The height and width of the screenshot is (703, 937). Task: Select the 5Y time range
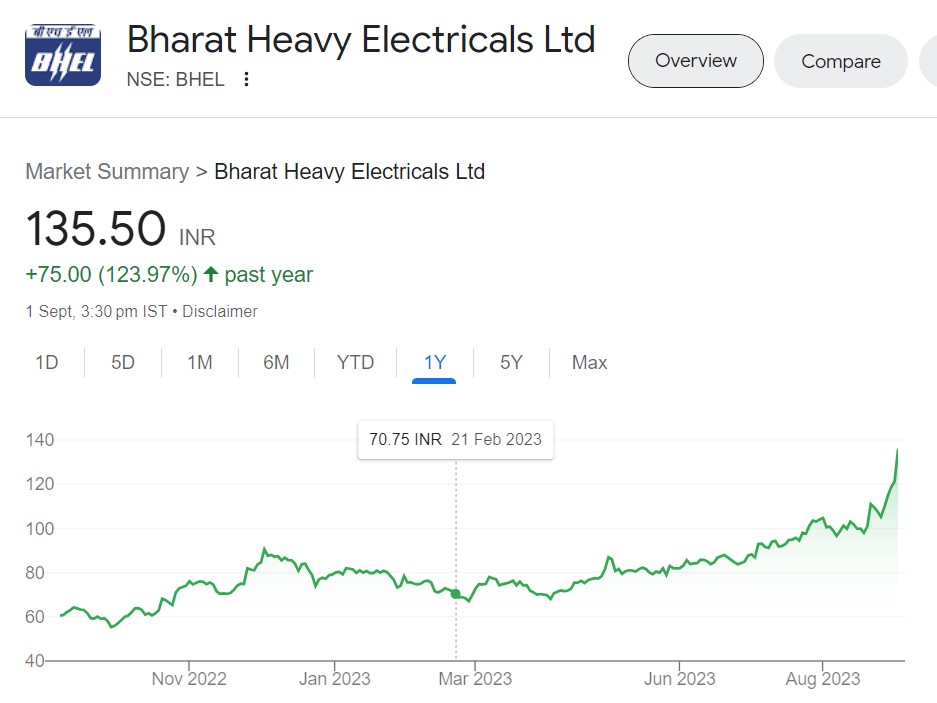pyautogui.click(x=511, y=363)
